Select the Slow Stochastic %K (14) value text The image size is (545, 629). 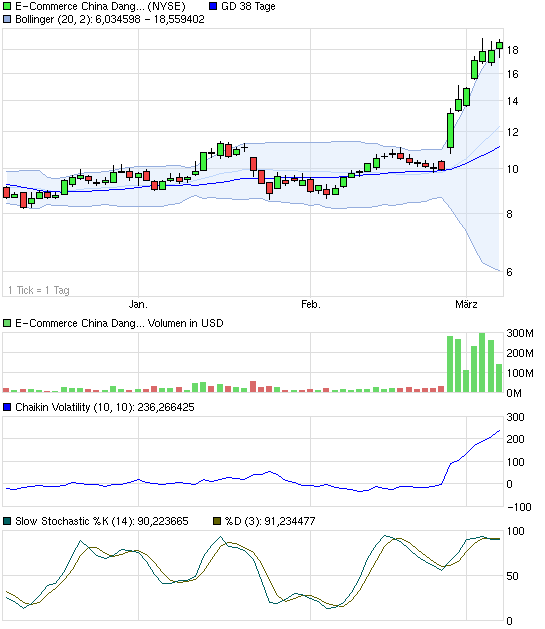pyautogui.click(x=102, y=521)
